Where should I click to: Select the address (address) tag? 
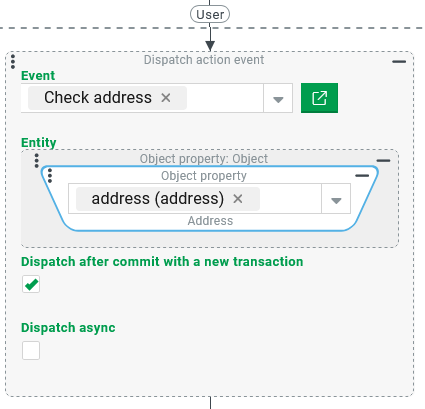tap(158, 199)
